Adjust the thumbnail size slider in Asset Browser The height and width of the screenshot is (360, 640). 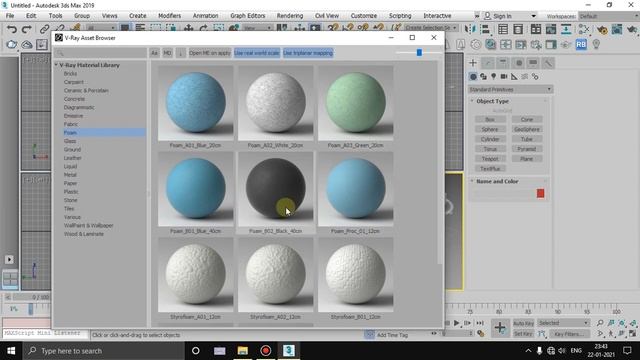click(x=419, y=53)
